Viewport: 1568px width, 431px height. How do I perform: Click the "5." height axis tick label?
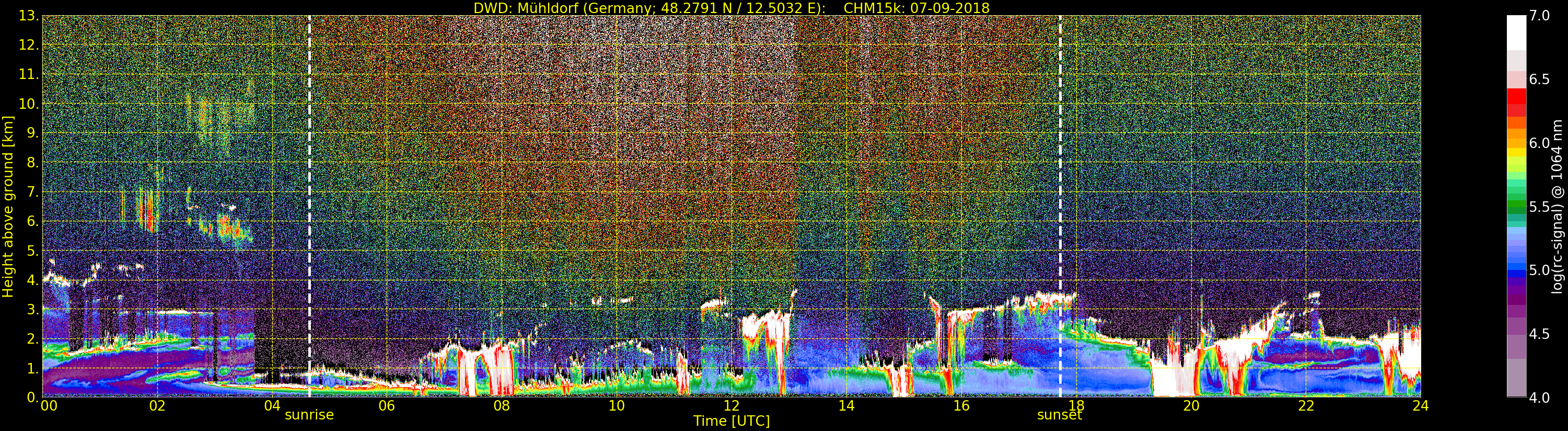[32, 251]
